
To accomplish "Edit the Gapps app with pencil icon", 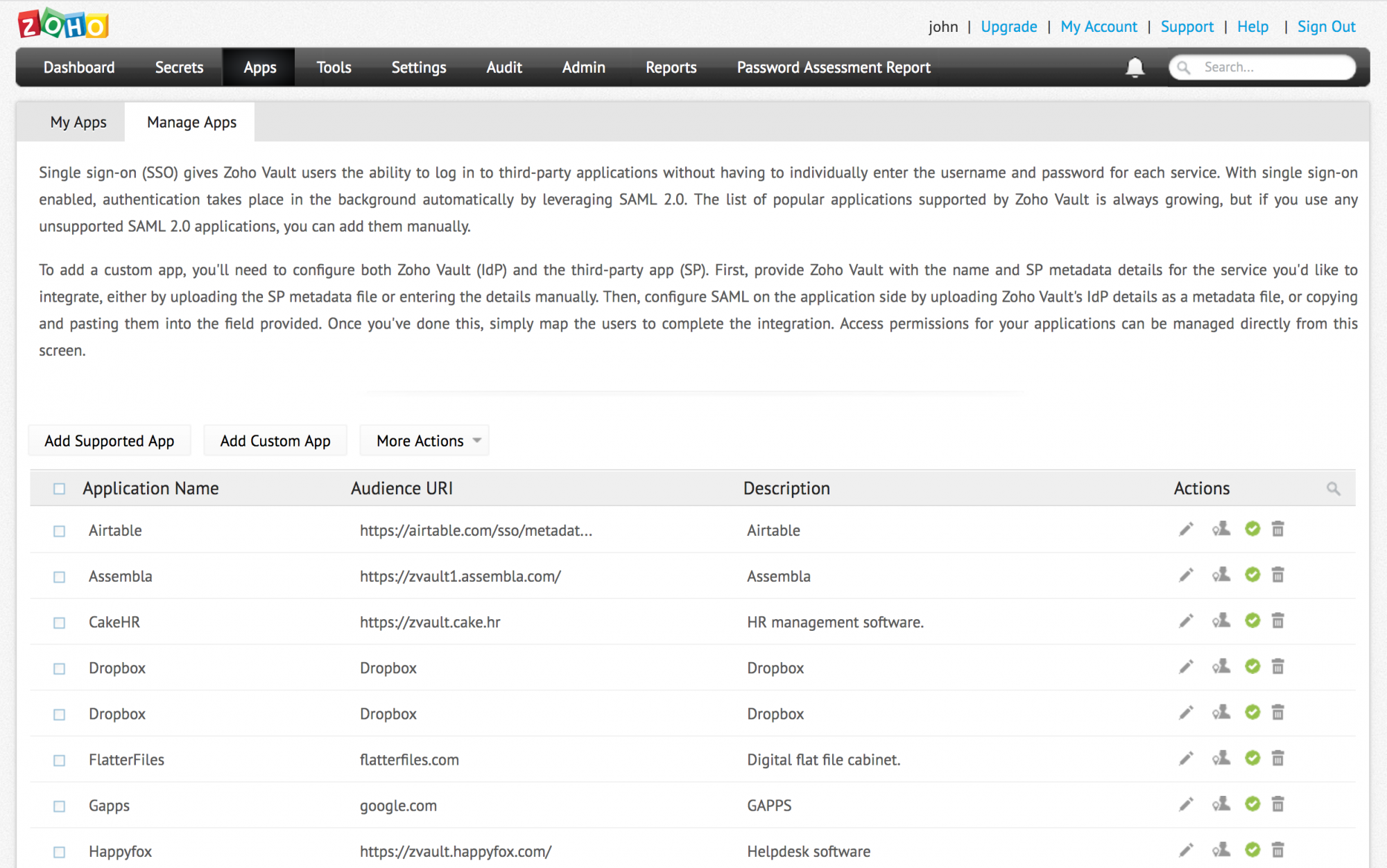I will [1186, 804].
